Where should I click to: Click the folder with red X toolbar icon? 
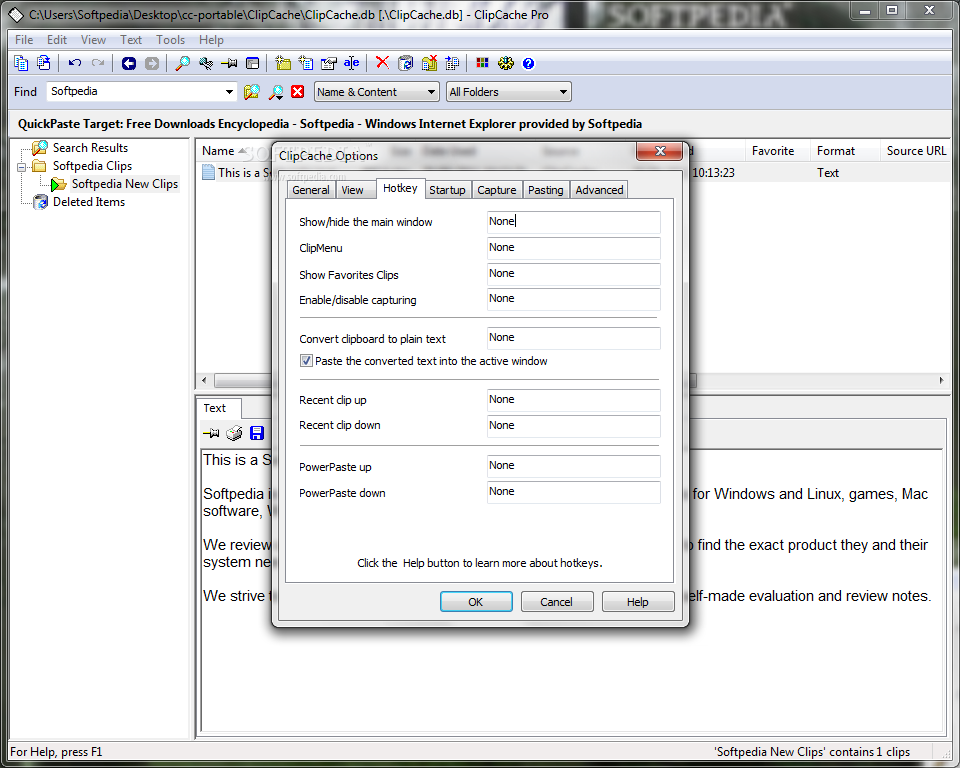[429, 63]
